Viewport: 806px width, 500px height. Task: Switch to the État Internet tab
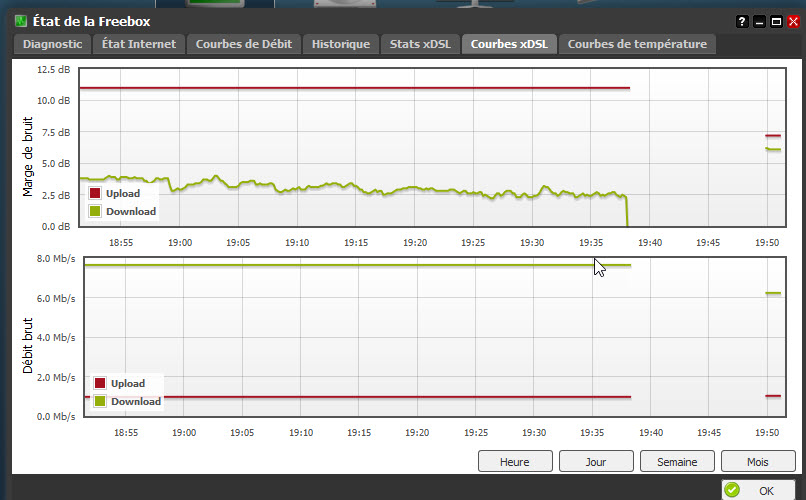[x=139, y=44]
